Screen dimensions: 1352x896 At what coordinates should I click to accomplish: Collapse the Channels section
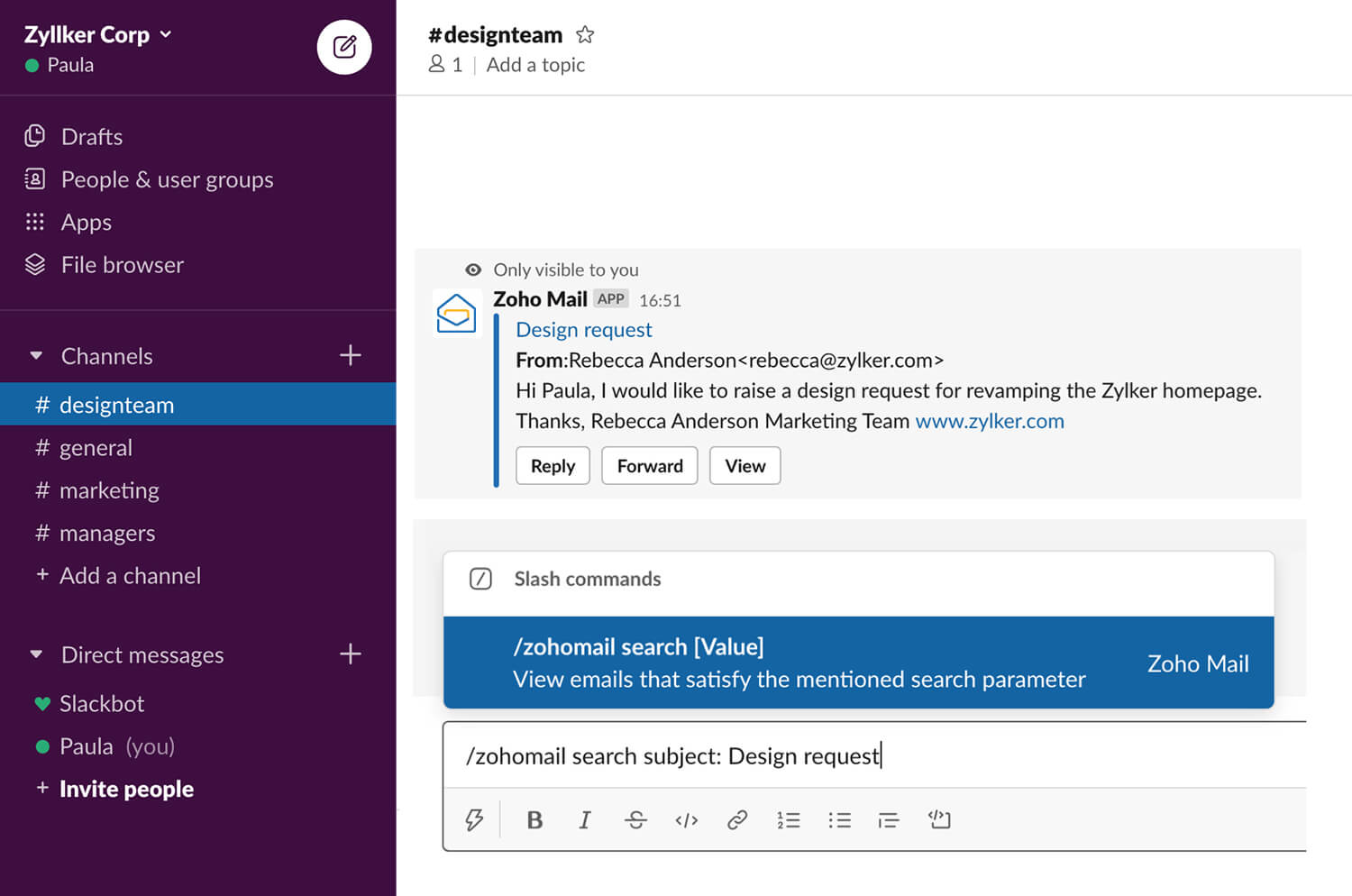click(36, 356)
